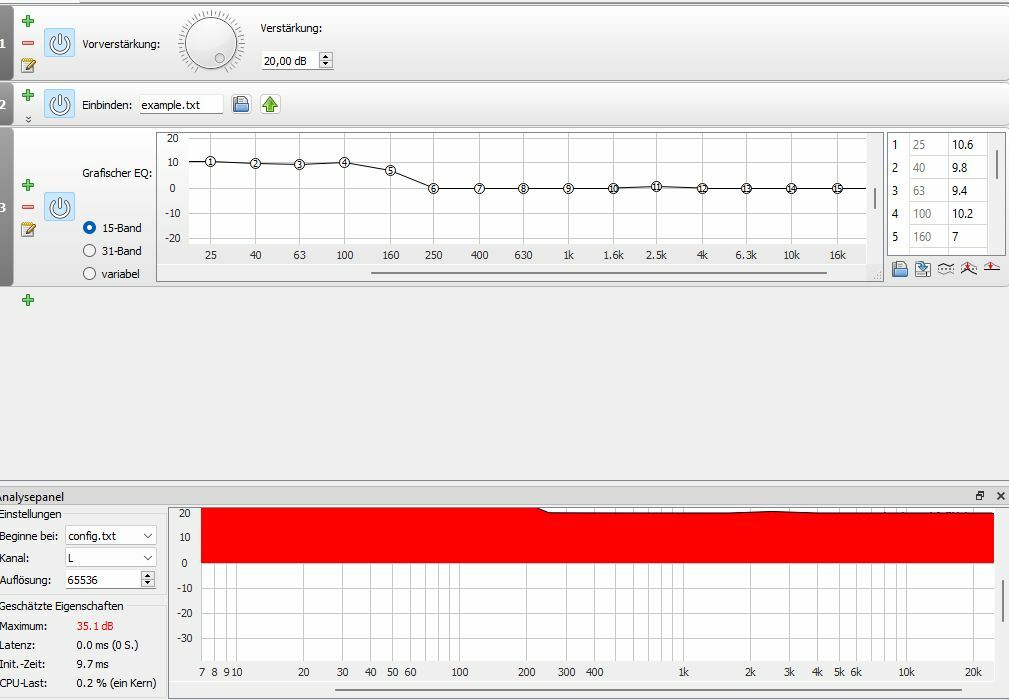
Task: Open the included file via green arrow
Action: point(270,104)
